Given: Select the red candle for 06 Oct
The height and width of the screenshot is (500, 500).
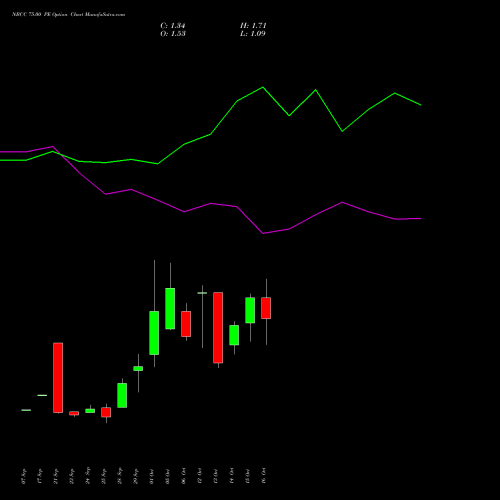Looking at the screenshot, I should 186,324.
